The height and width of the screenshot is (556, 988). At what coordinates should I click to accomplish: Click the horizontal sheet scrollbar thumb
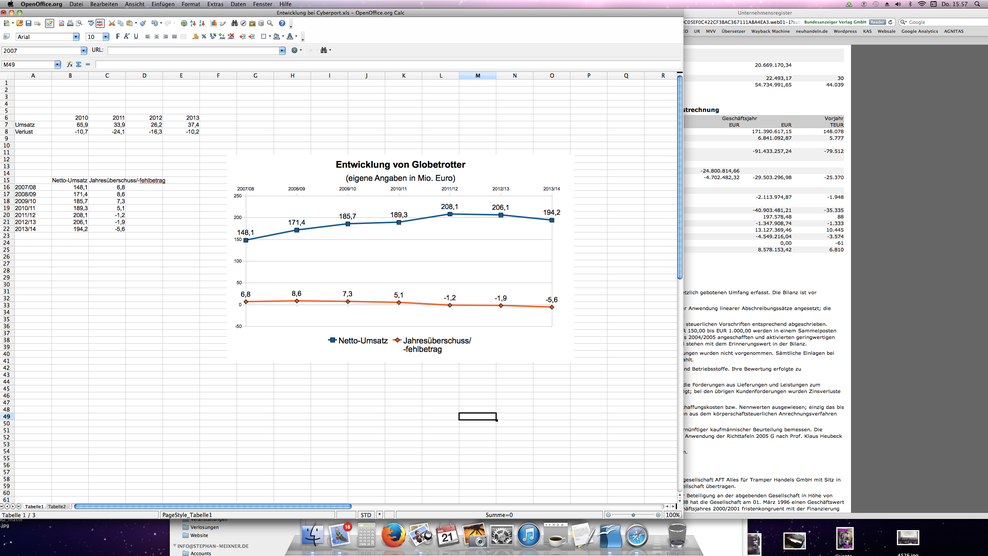pyautogui.click(x=212, y=506)
